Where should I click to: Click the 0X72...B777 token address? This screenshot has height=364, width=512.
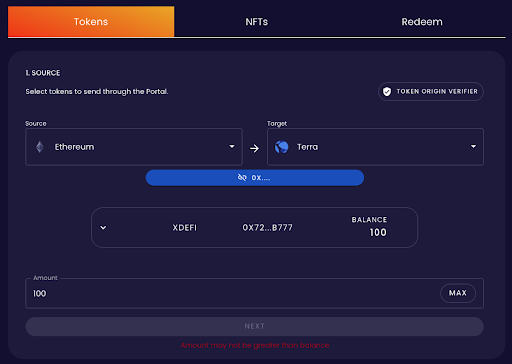pyautogui.click(x=267, y=228)
